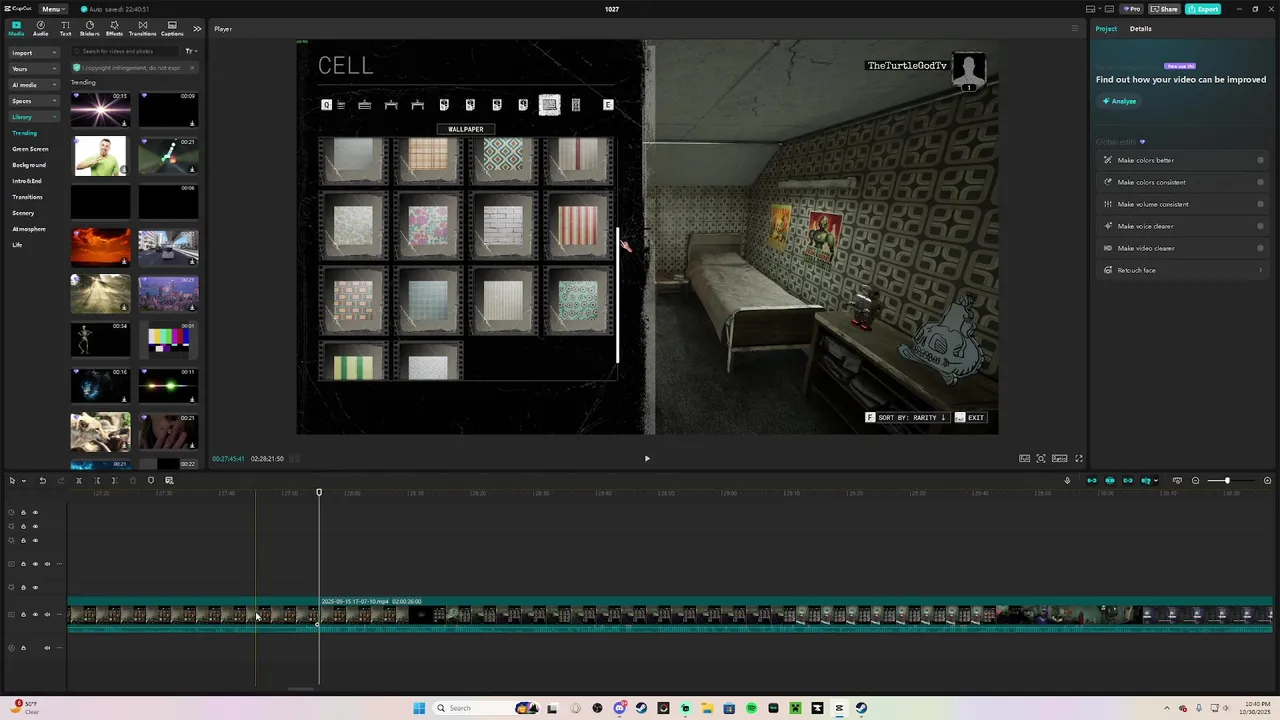Open the media filter dropdown beside search

coord(191,51)
